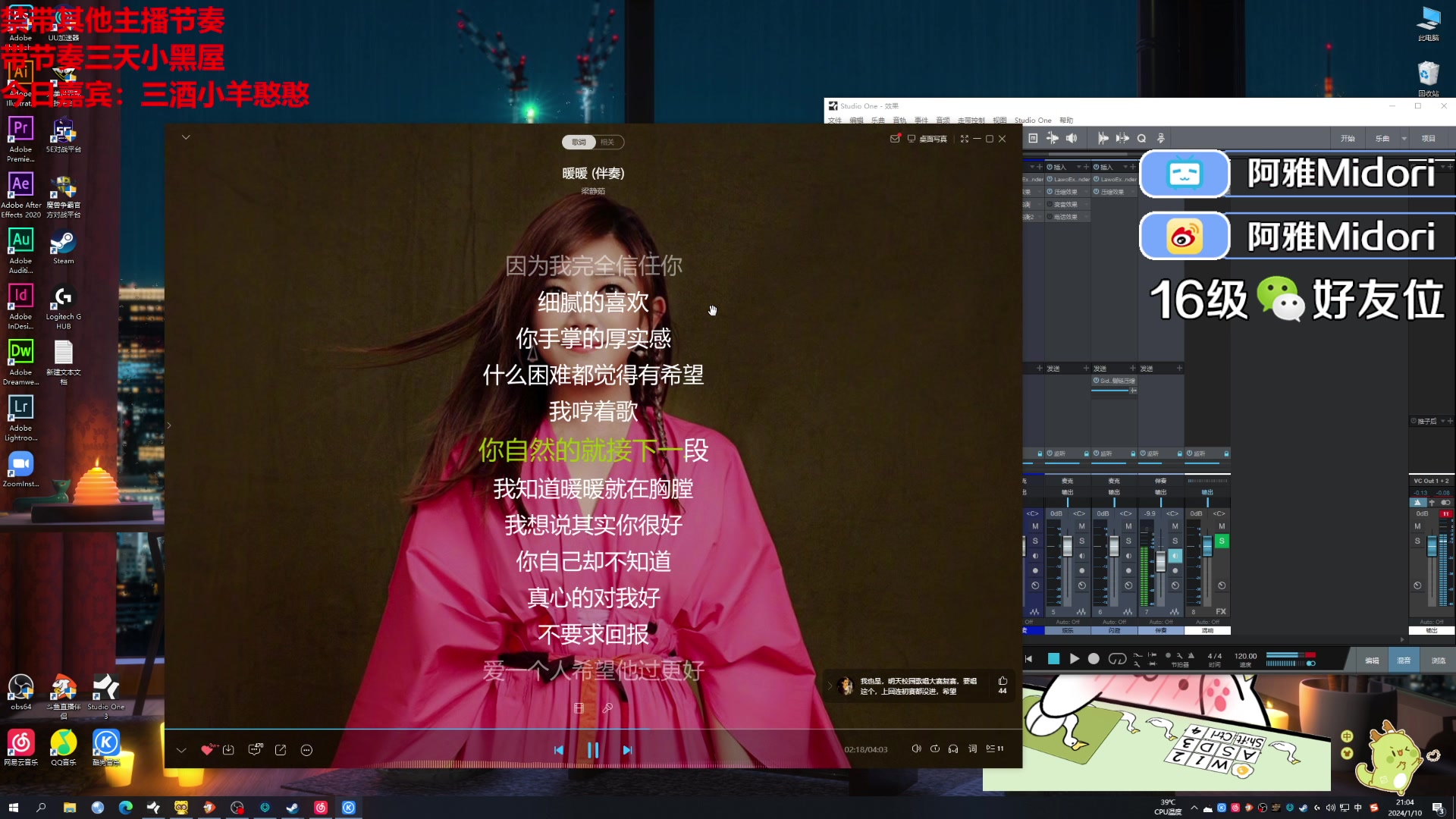
Task: Collapse the bottom-left chevron of the player bar
Action: coord(181,750)
